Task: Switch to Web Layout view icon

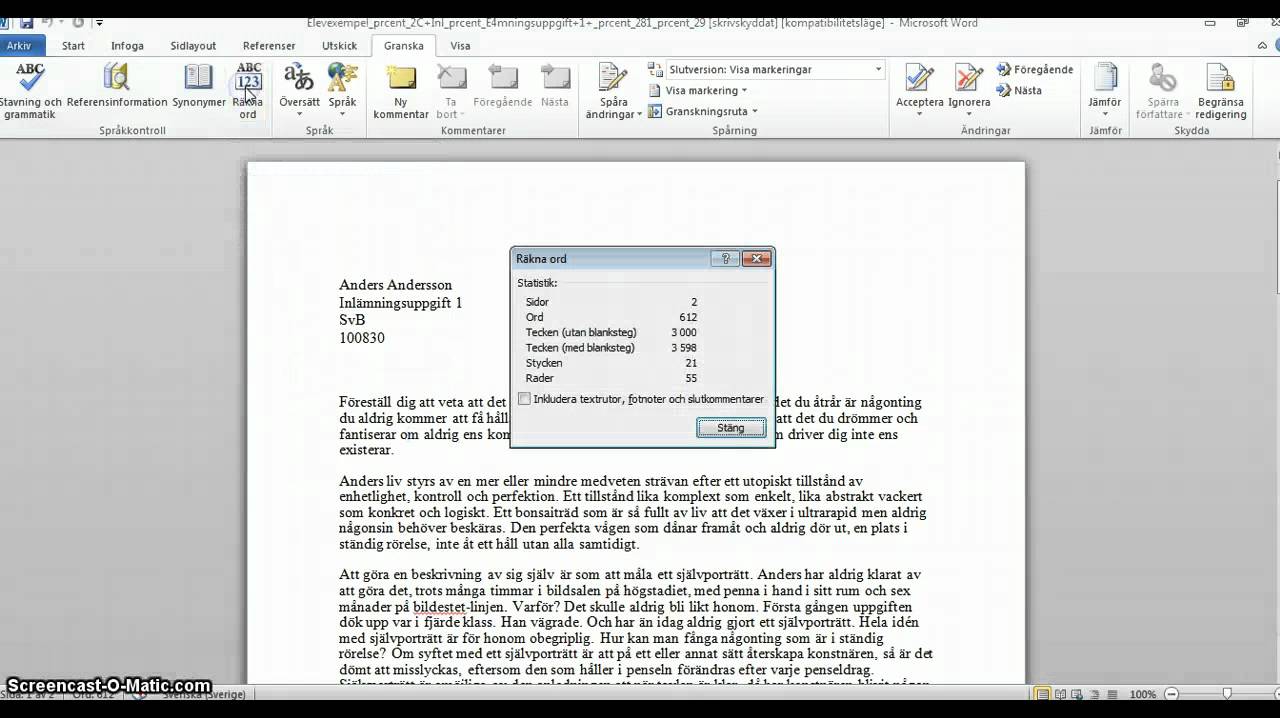Action: 1075,694
